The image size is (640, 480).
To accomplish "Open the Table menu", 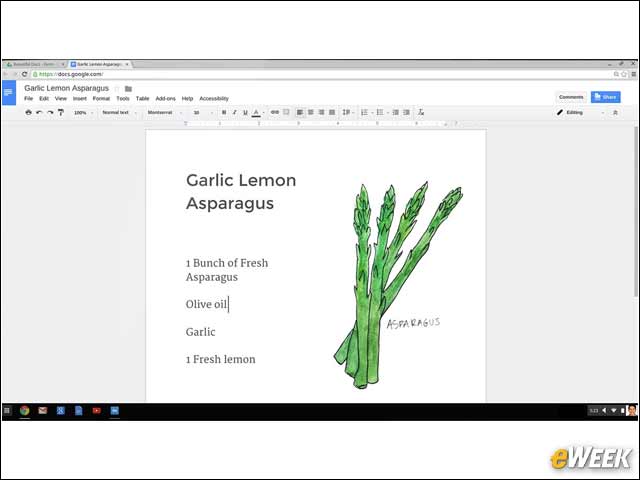I will pos(142,98).
